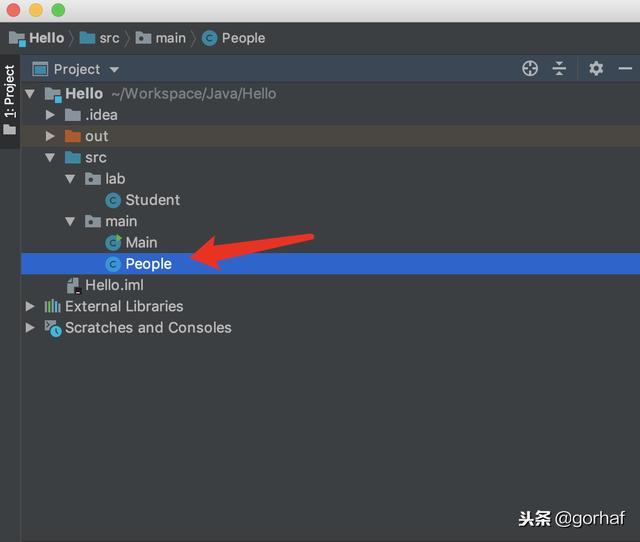Click the blue src folder icon in tree

pyautogui.click(x=73, y=158)
